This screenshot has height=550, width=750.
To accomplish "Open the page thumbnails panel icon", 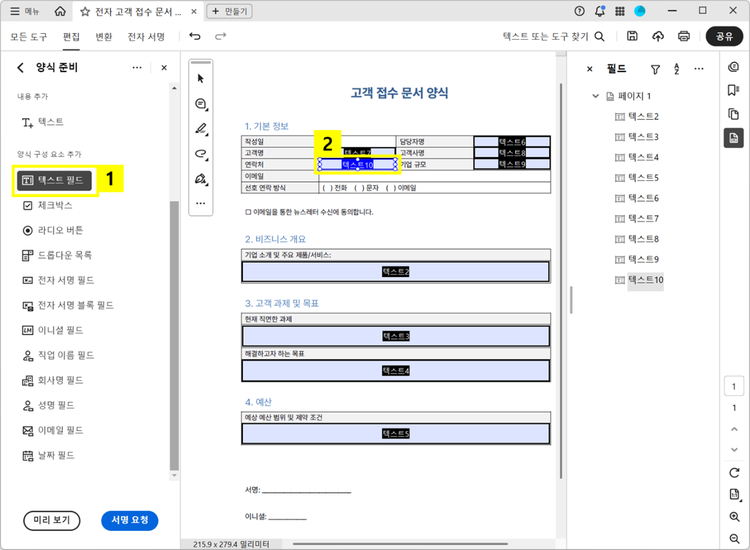I will point(733,114).
